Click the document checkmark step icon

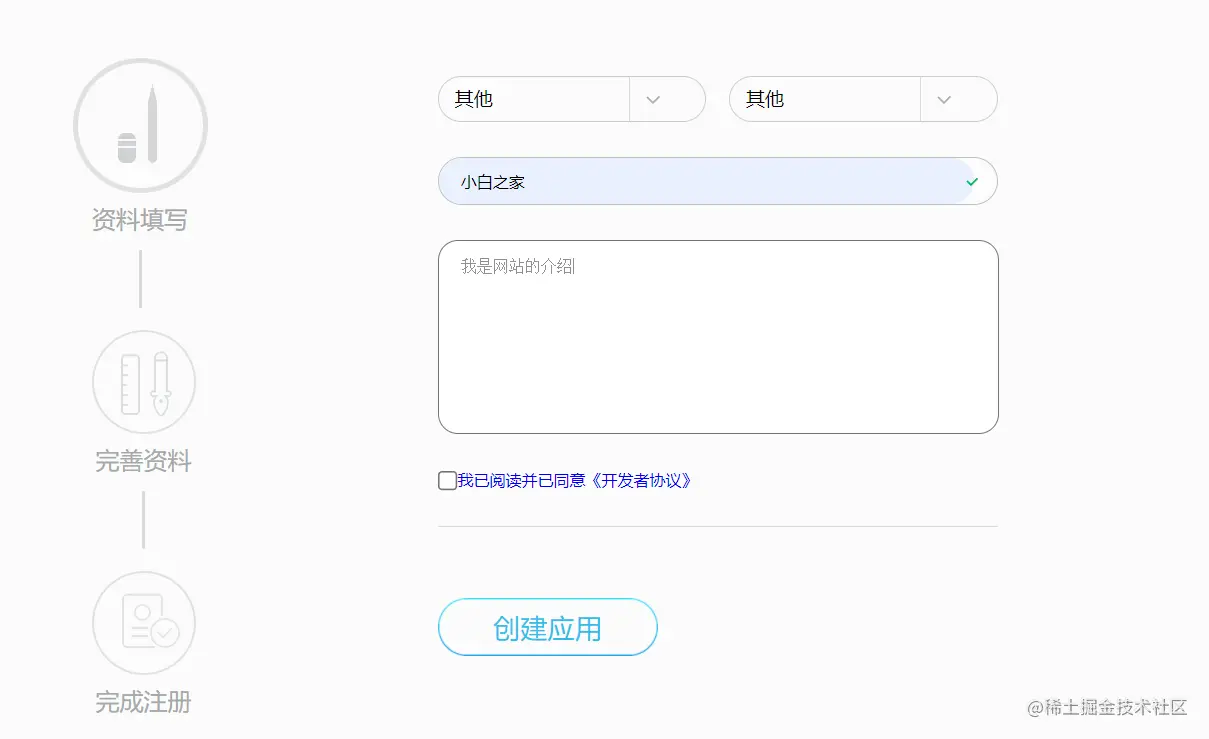pyautogui.click(x=144, y=623)
